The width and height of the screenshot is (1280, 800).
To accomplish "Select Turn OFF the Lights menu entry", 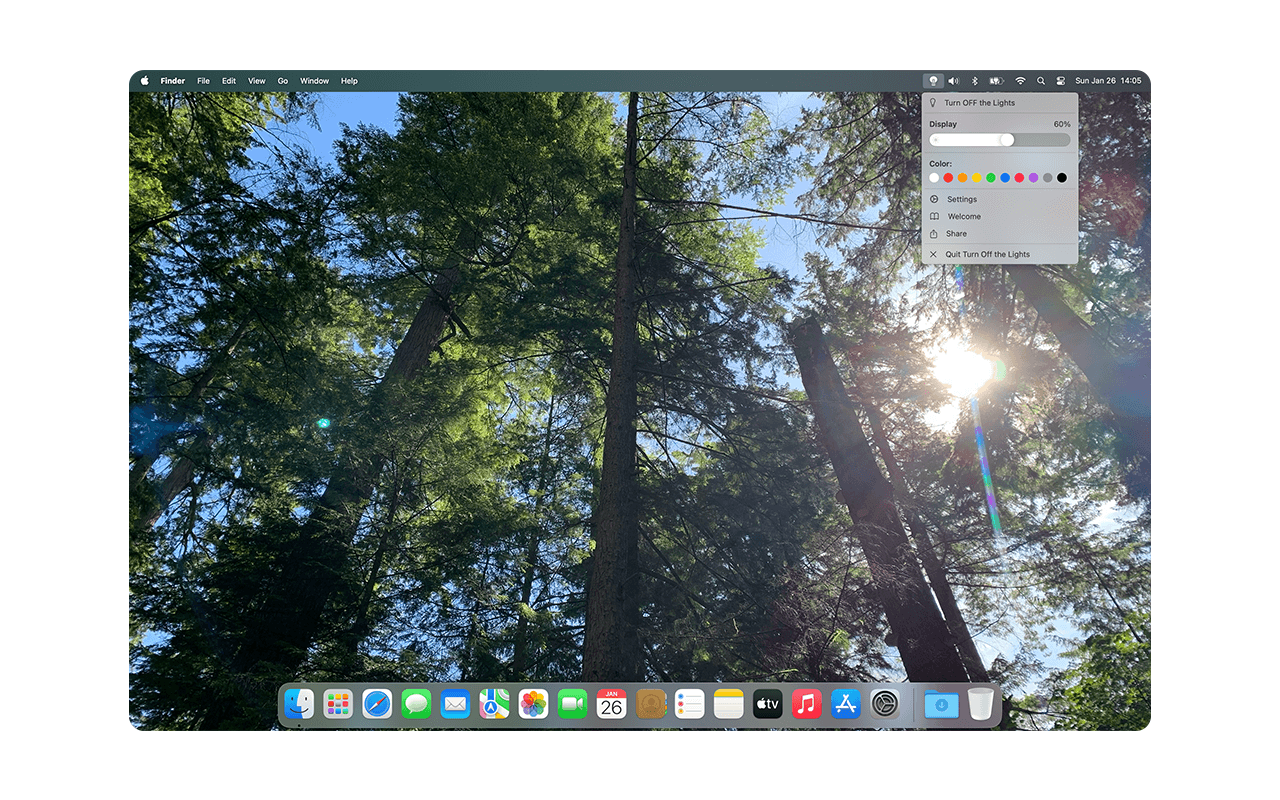I will coord(1000,103).
